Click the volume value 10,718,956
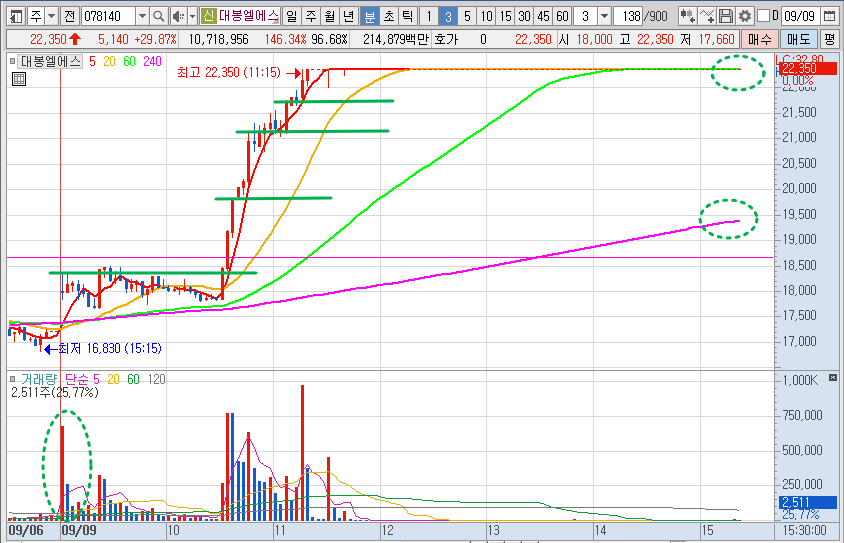The height and width of the screenshot is (543, 844). (219, 39)
